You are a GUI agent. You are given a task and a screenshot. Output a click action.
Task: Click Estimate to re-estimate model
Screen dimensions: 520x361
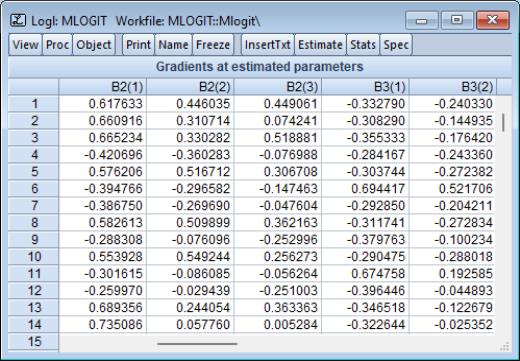(x=320, y=44)
